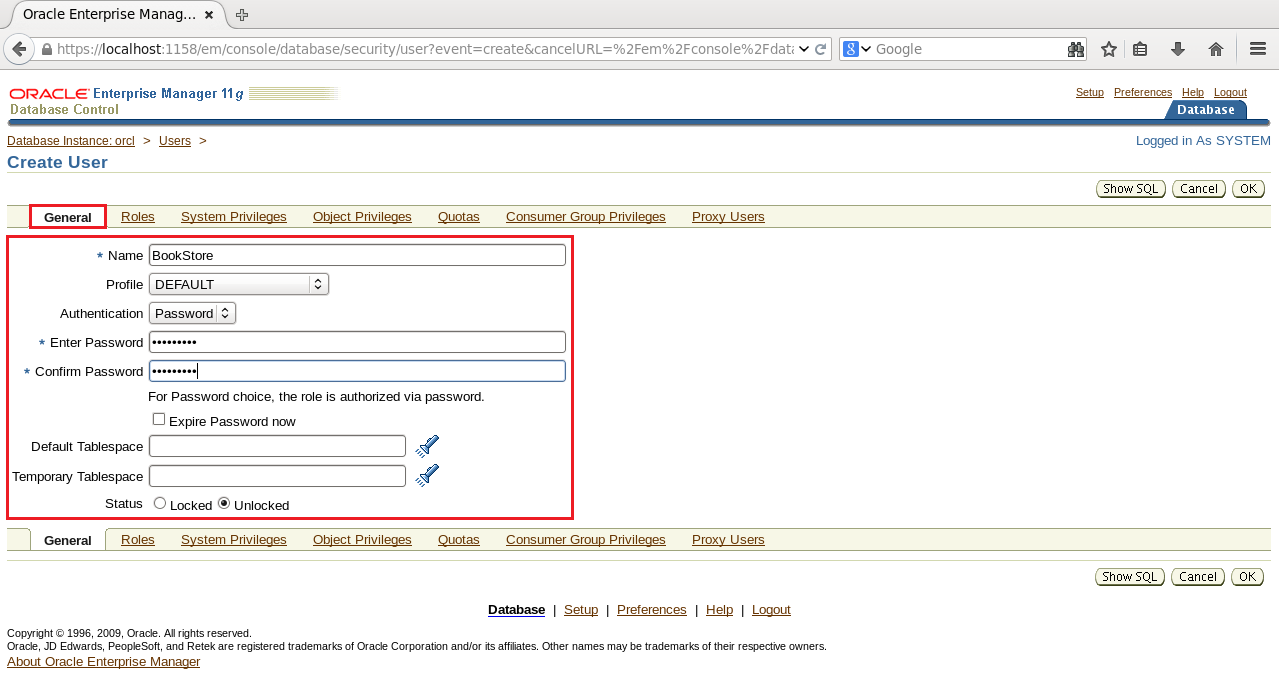The width and height of the screenshot is (1279, 677).
Task: Click the bottom Show SQL button
Action: click(x=1130, y=577)
